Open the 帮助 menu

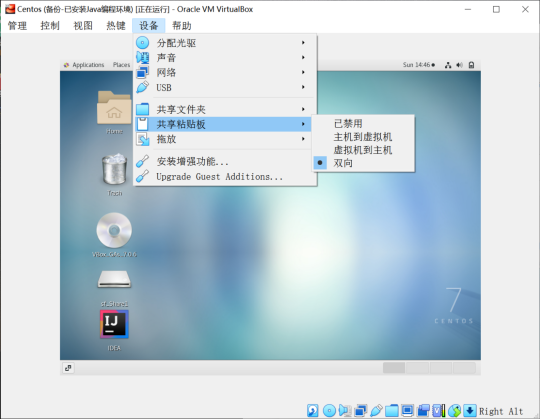[182, 25]
